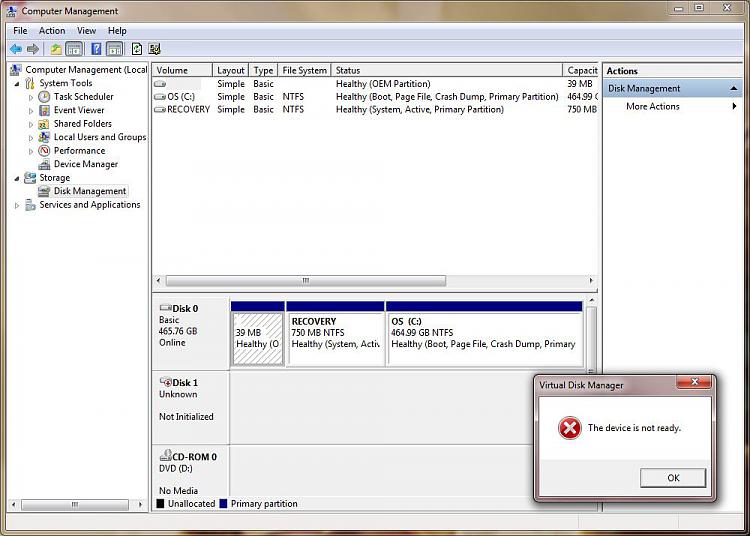The image size is (750, 536).
Task: Open the Action menu
Action: (x=52, y=31)
